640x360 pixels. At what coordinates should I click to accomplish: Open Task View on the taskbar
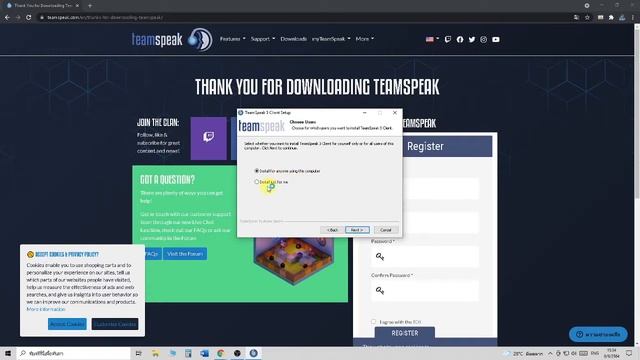click(138, 353)
